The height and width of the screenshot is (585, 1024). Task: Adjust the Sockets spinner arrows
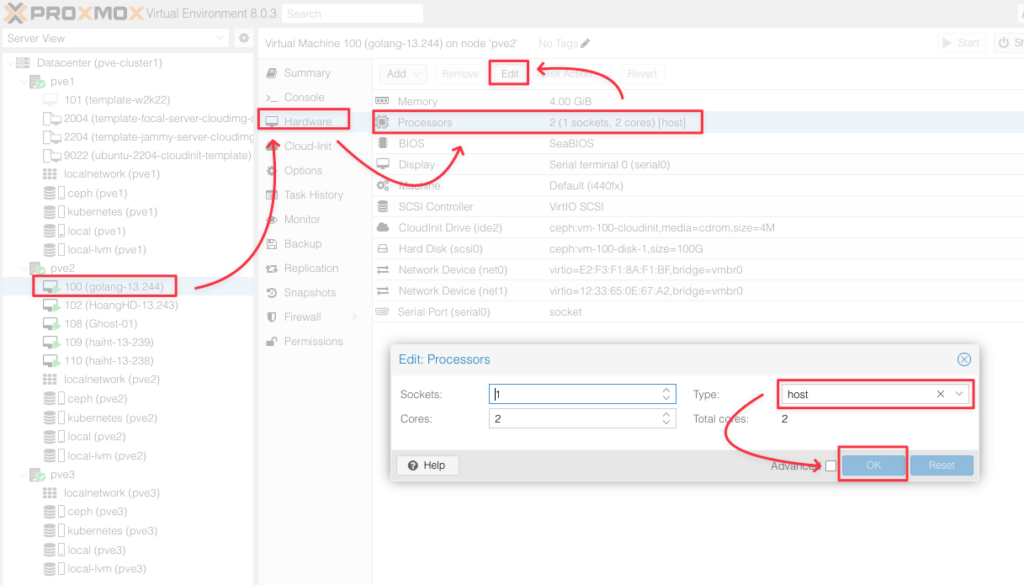coord(666,394)
